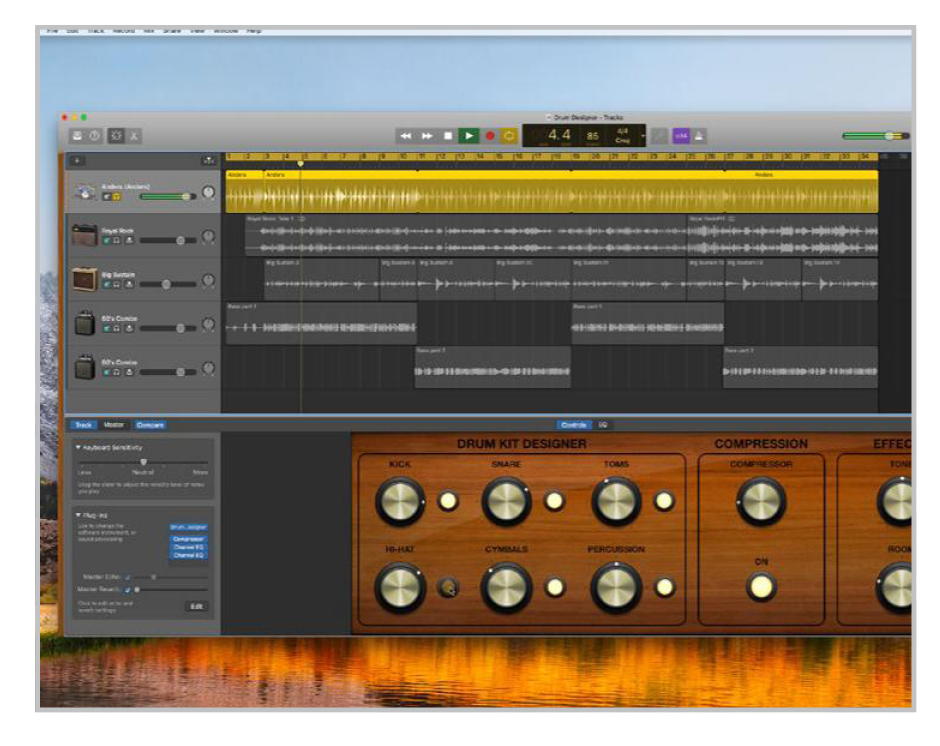Screen dimensions: 940x746
Task: Switch to the Master tab
Action: (x=113, y=425)
